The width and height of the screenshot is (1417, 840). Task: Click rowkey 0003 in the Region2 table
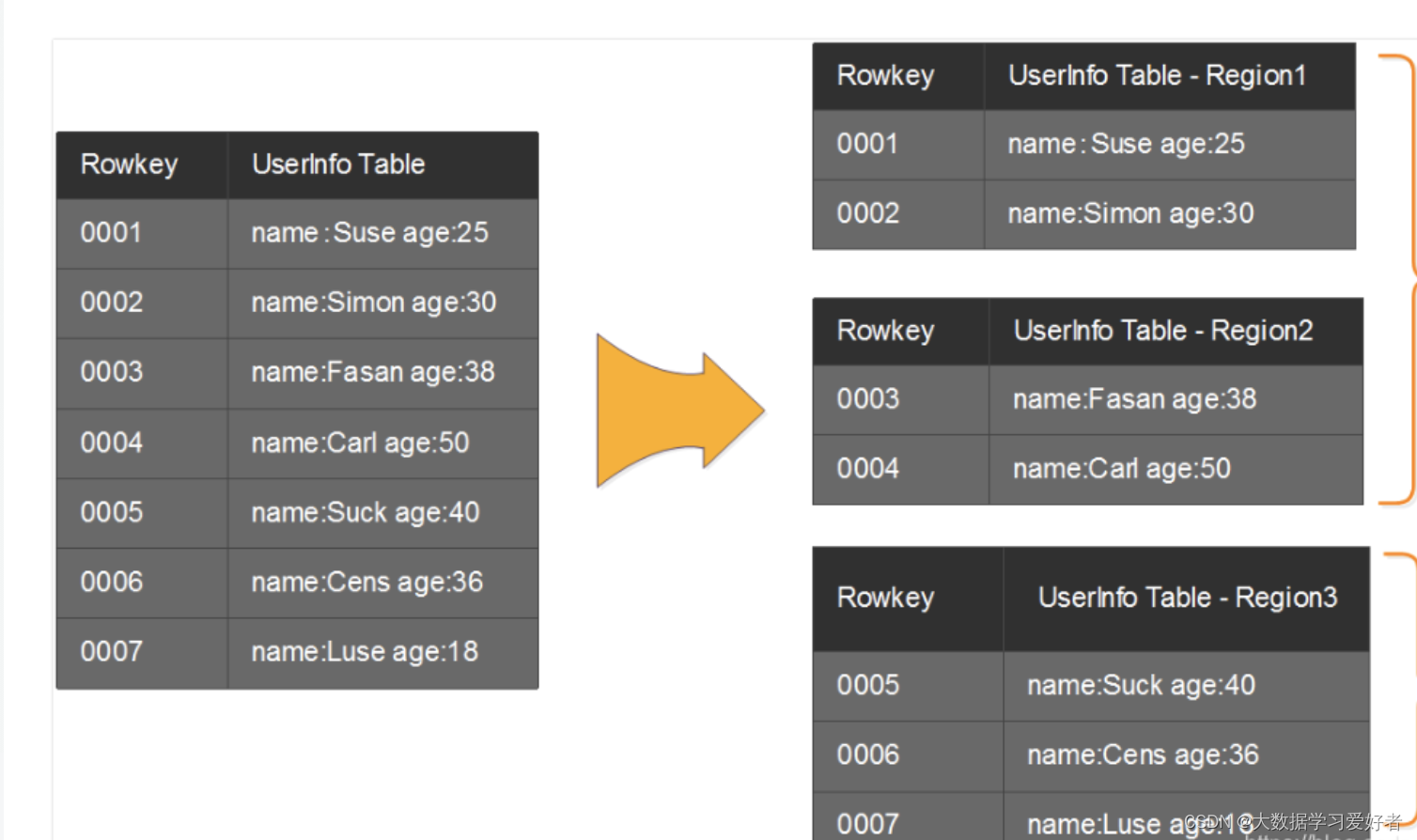(868, 399)
